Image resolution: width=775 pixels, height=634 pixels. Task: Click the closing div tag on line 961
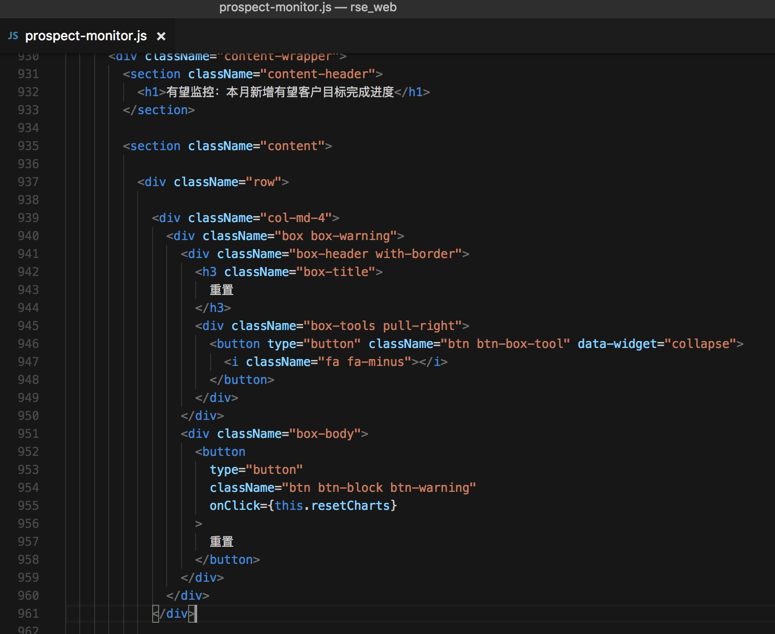(x=175, y=614)
